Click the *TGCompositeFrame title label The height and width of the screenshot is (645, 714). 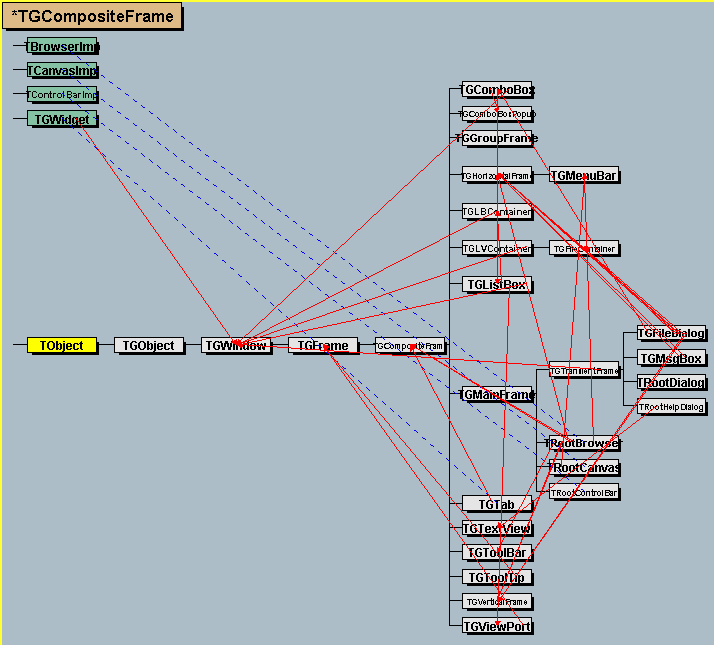tap(92, 16)
